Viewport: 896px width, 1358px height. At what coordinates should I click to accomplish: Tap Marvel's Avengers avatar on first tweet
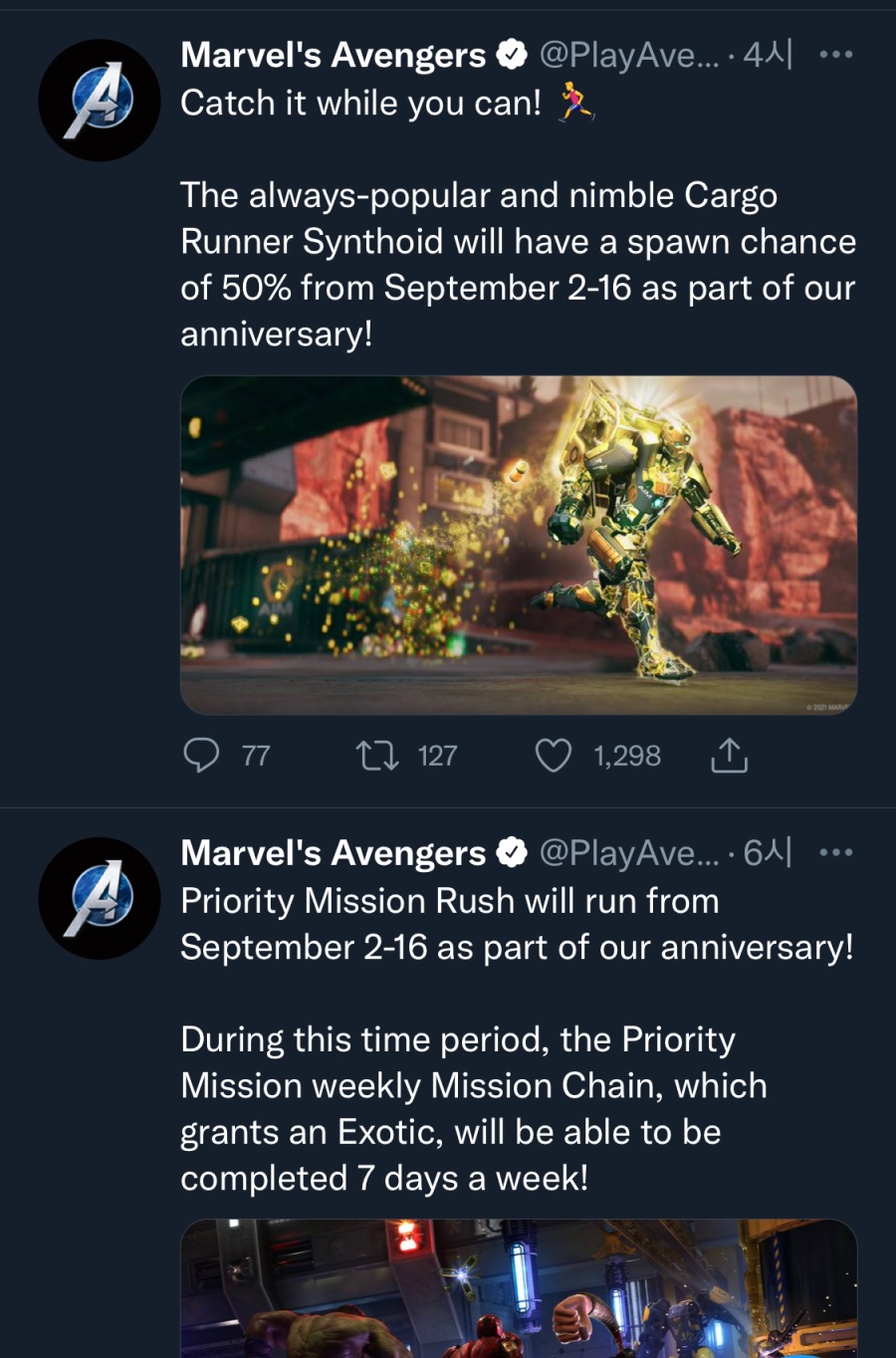(100, 101)
